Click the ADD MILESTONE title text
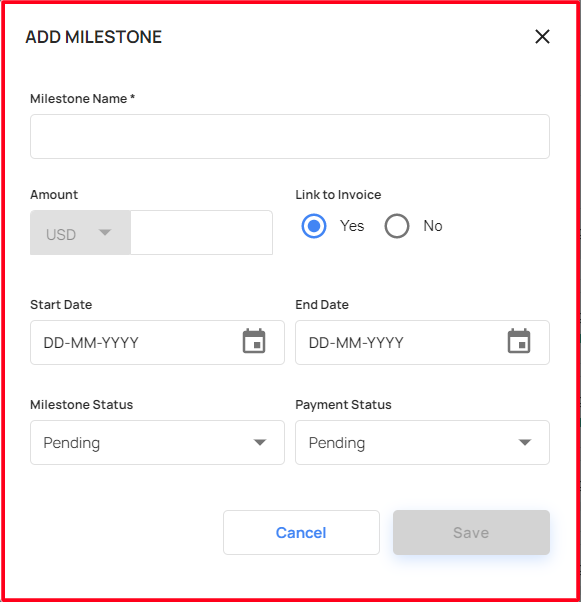 (x=94, y=37)
